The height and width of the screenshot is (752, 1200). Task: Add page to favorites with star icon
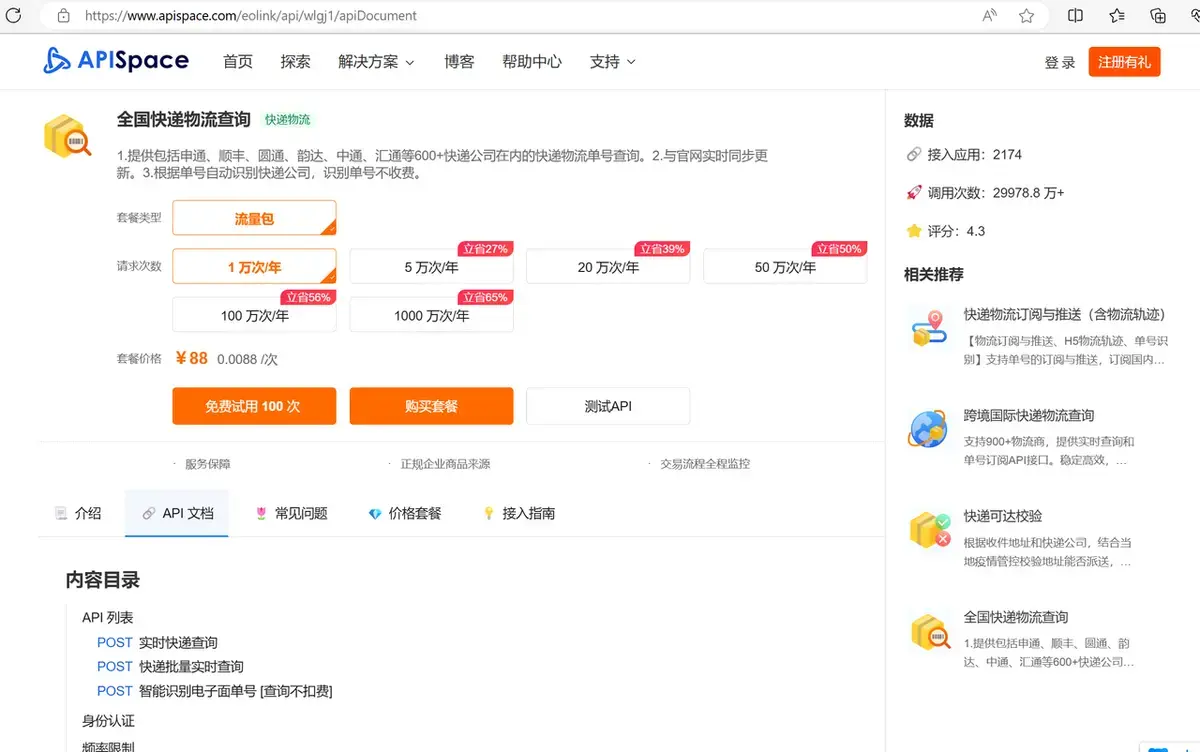pyautogui.click(x=1026, y=16)
